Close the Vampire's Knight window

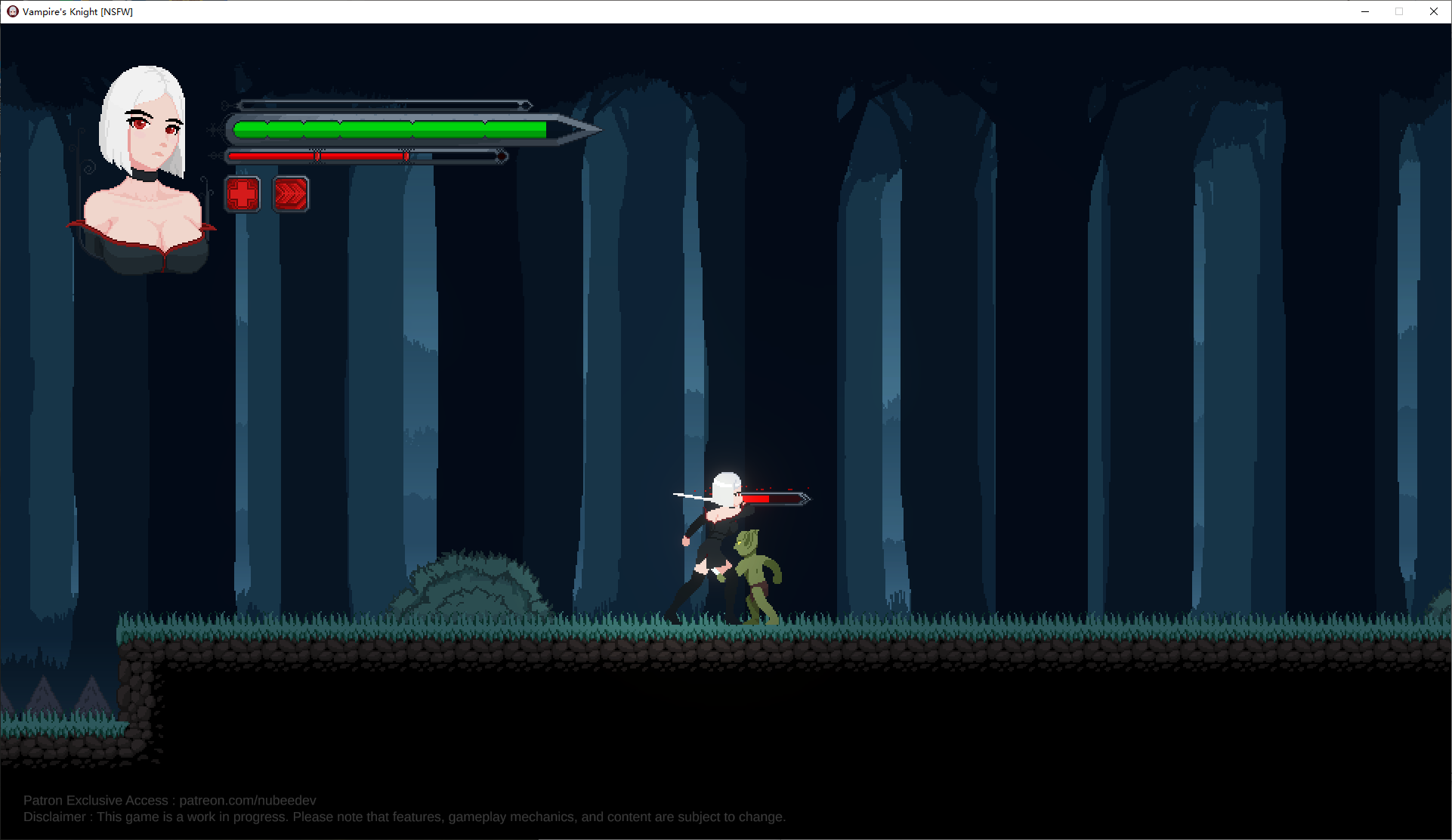point(1434,11)
